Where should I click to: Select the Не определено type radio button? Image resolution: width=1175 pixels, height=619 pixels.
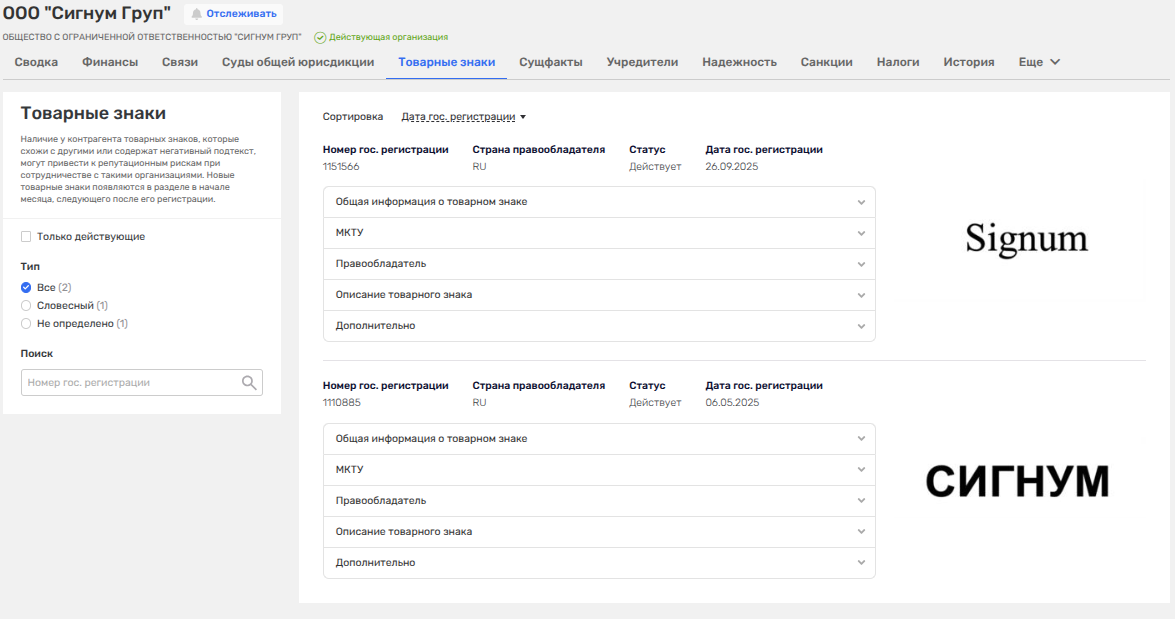point(26,323)
